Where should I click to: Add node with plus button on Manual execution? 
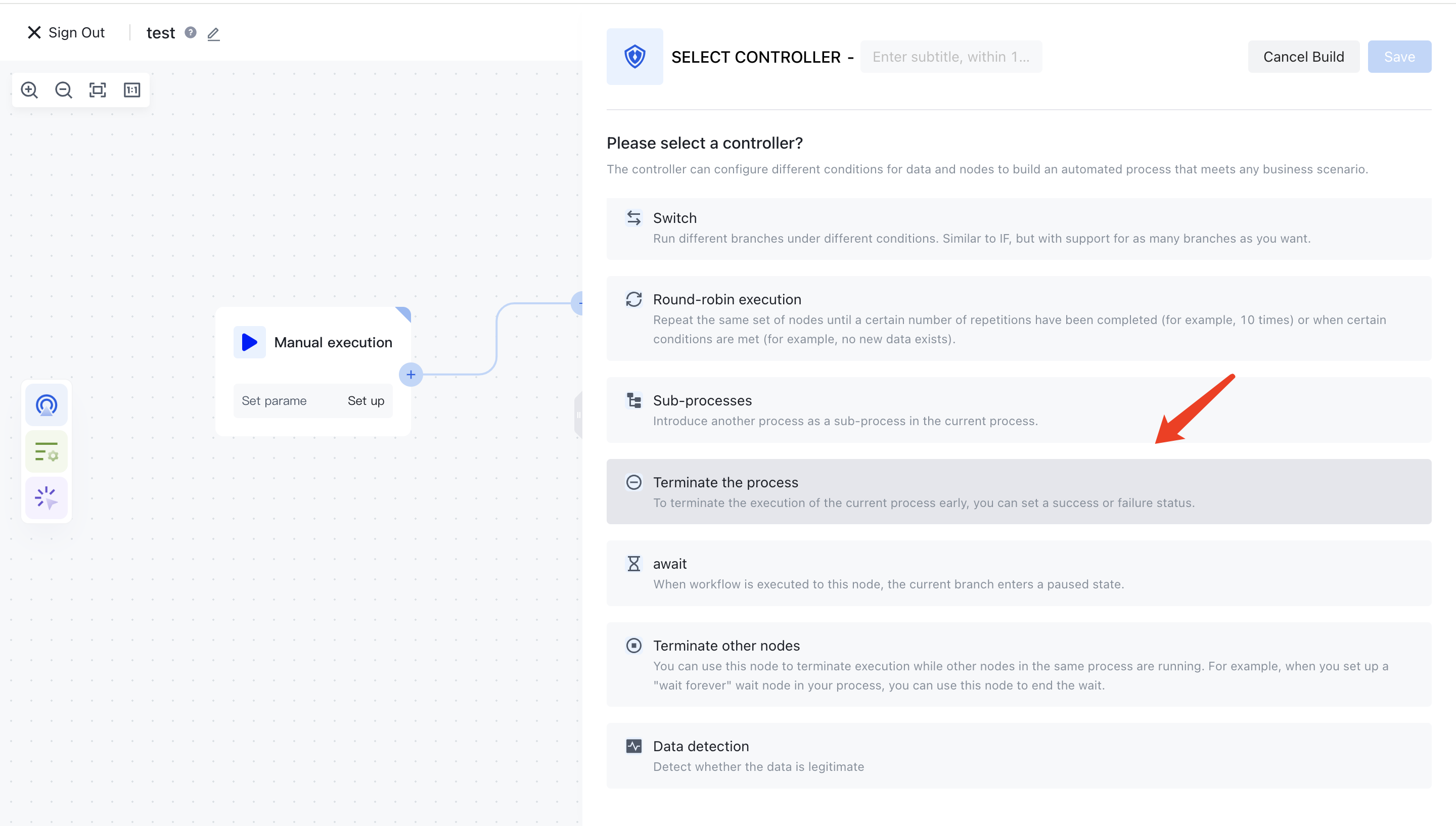(x=411, y=375)
